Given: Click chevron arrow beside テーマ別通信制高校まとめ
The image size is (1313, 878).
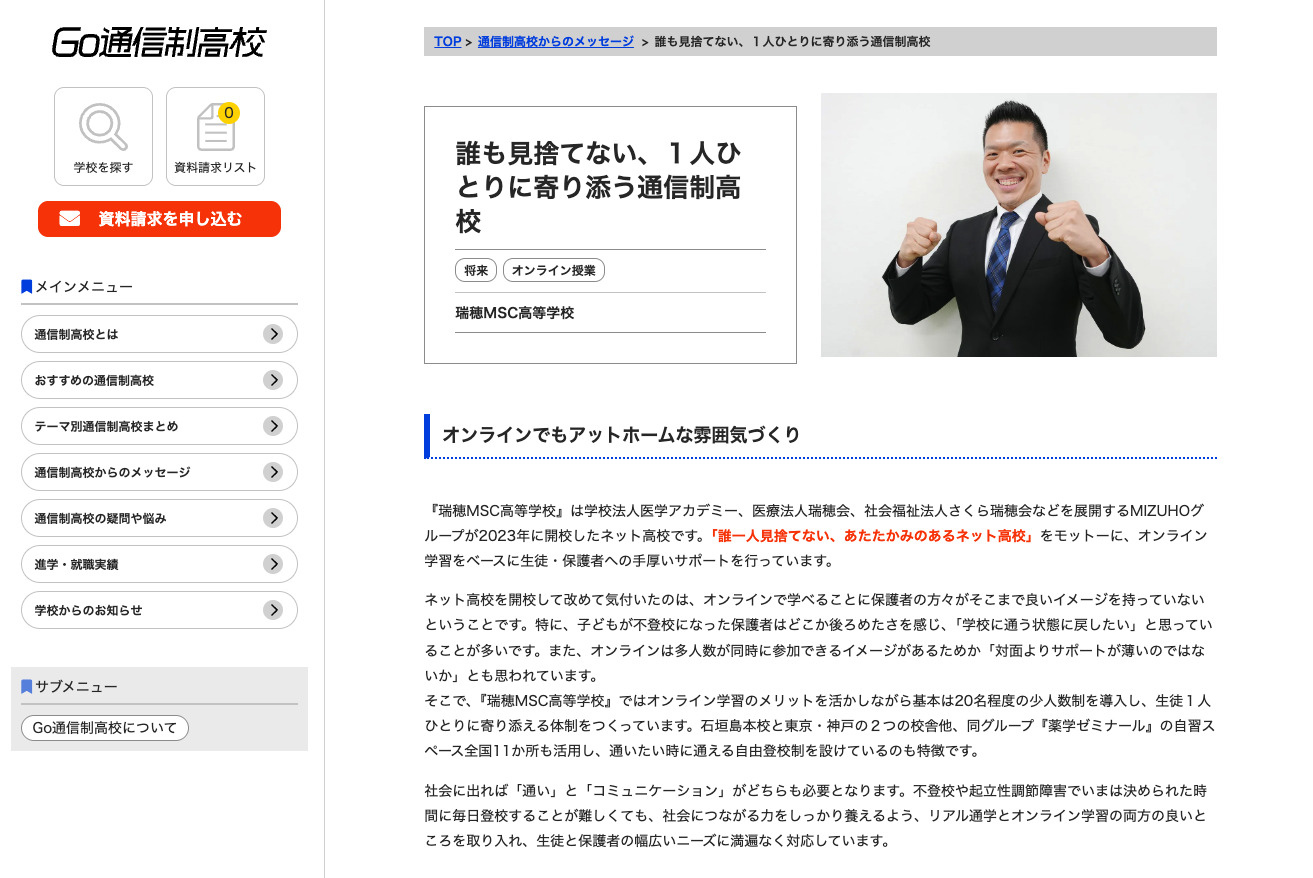Looking at the screenshot, I should 273,426.
